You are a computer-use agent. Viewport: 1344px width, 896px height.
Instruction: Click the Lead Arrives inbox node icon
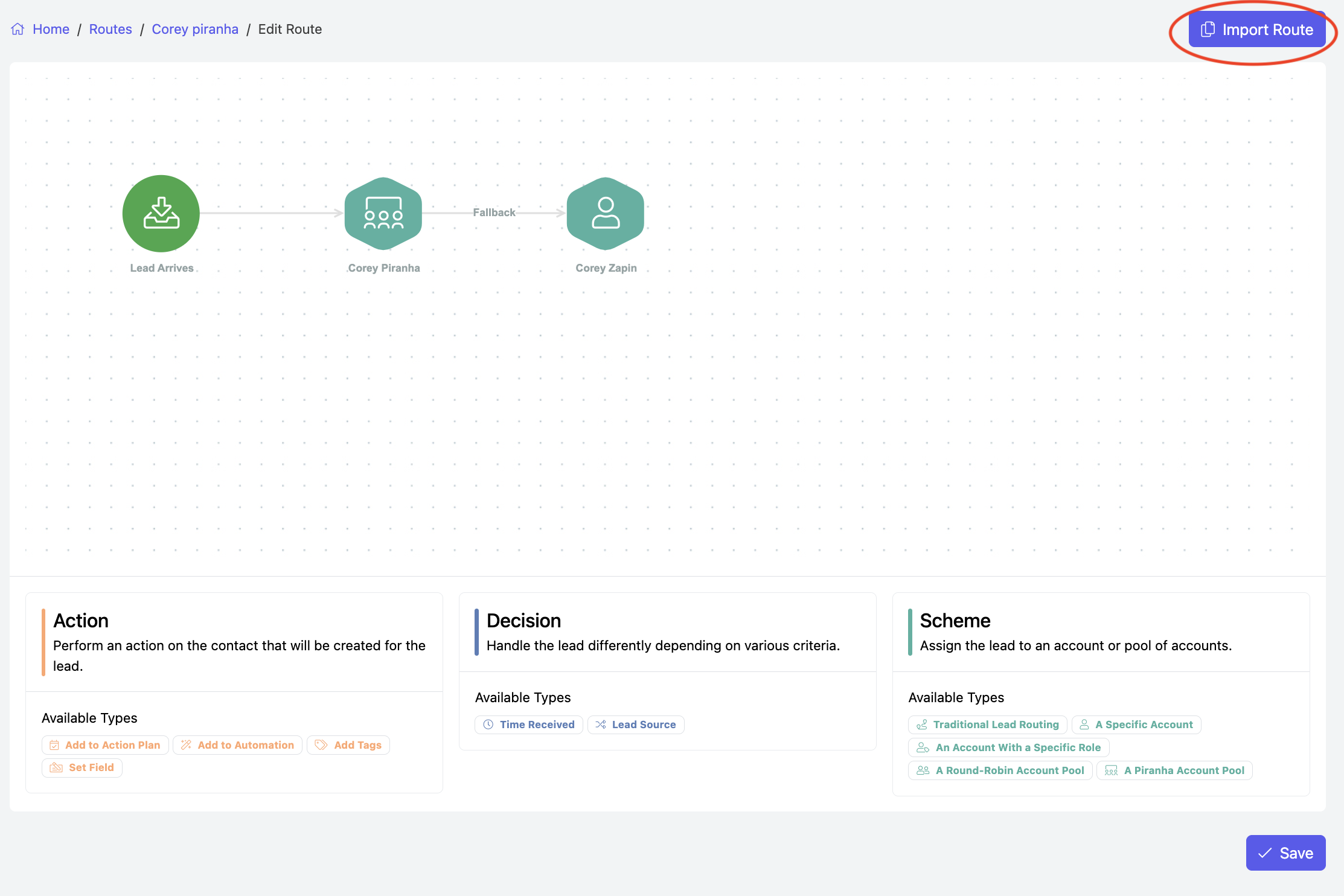[161, 213]
